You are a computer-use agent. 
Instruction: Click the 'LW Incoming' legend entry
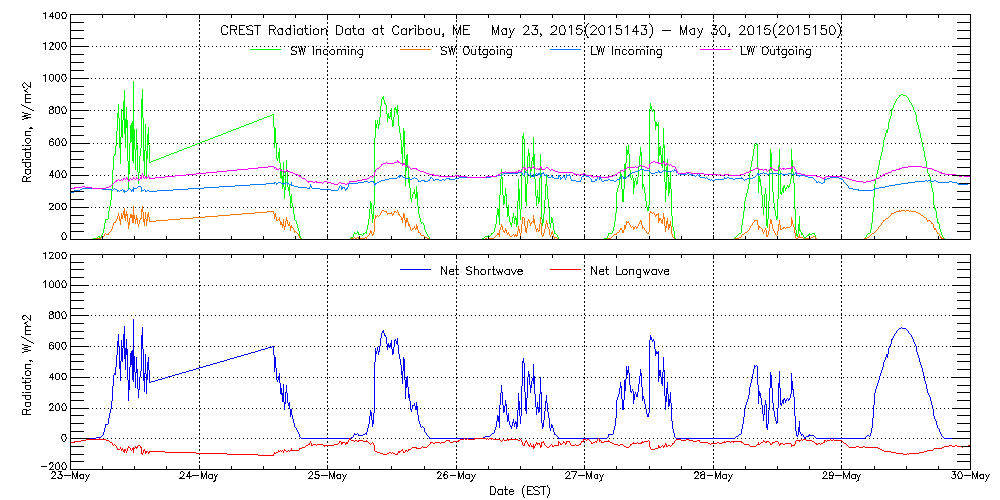pos(626,51)
